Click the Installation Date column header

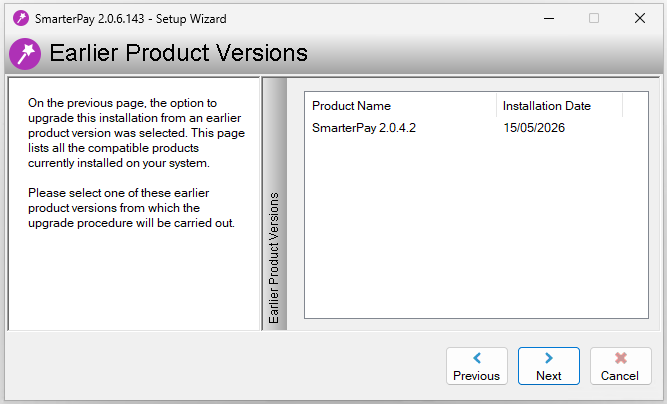click(559, 105)
